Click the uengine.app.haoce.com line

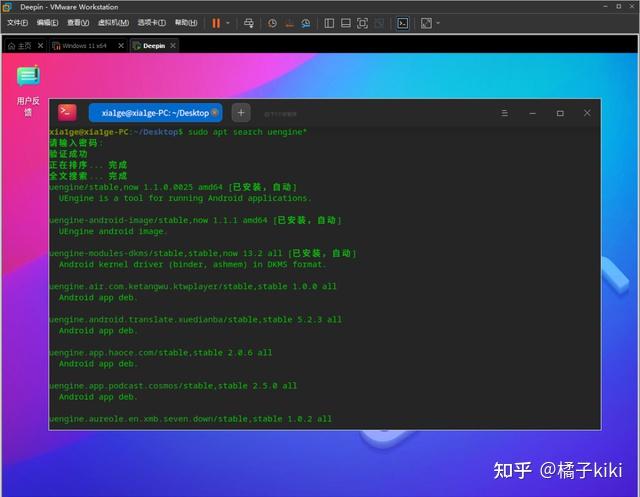pyautogui.click(x=160, y=352)
